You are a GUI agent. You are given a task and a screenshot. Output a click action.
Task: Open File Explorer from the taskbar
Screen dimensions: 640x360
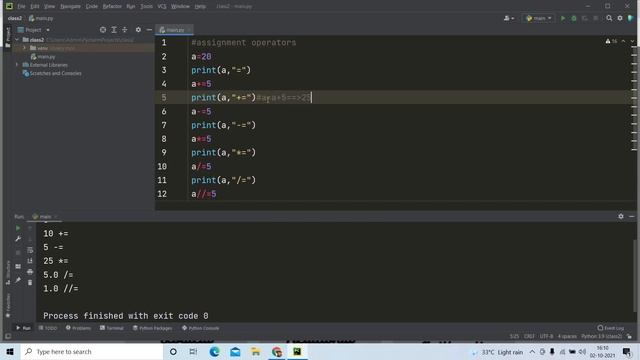point(256,352)
